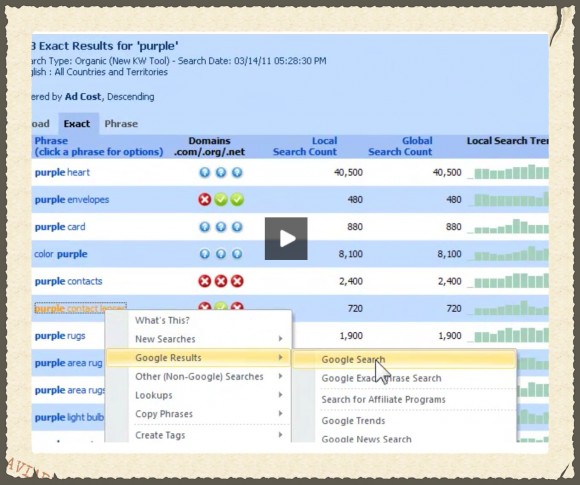Open Create Tags submenu
580x485 pixels.
(198, 435)
